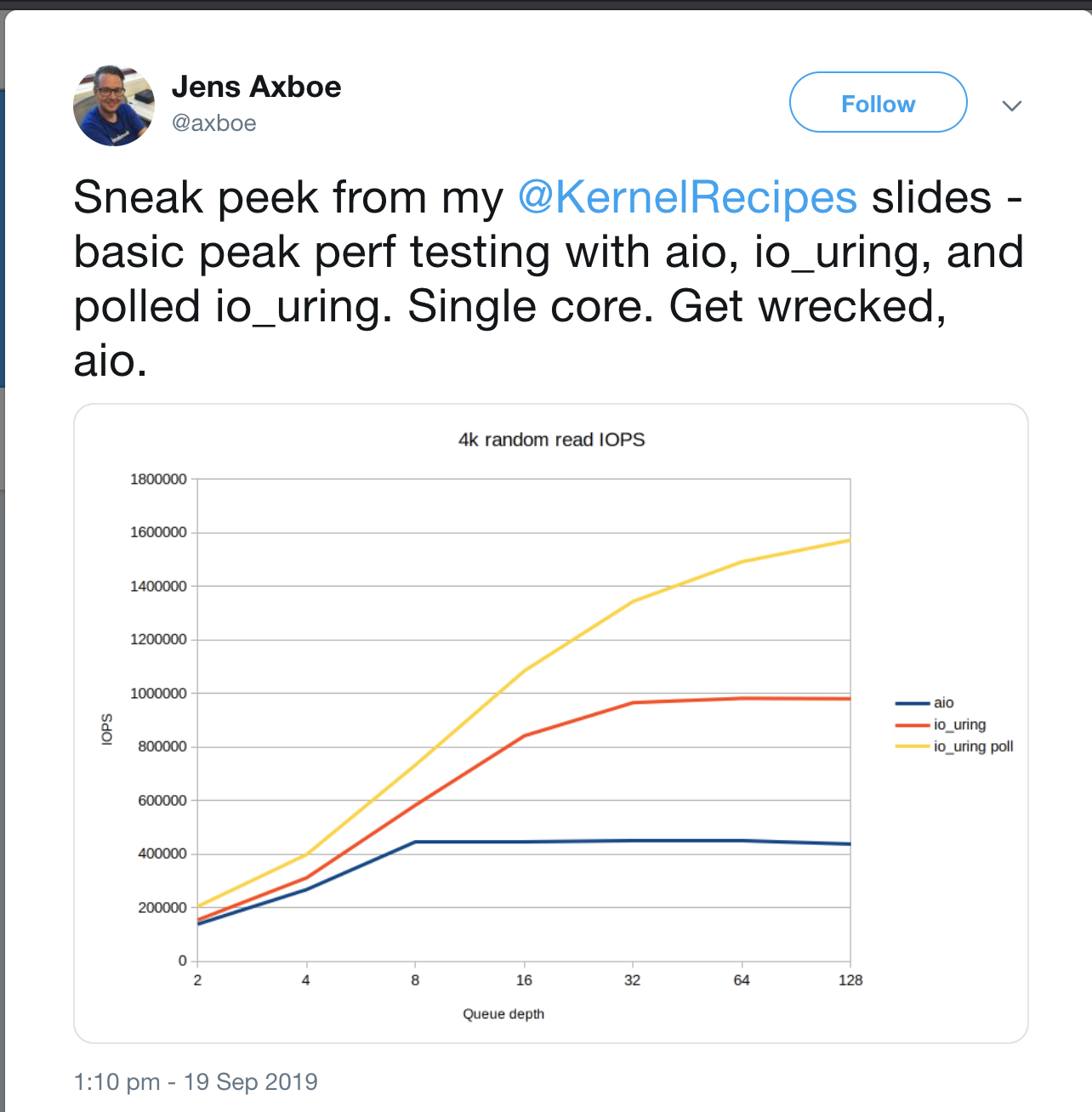Follow Jens Axboe with the Follow button
This screenshot has width=1092, height=1112.
(878, 103)
